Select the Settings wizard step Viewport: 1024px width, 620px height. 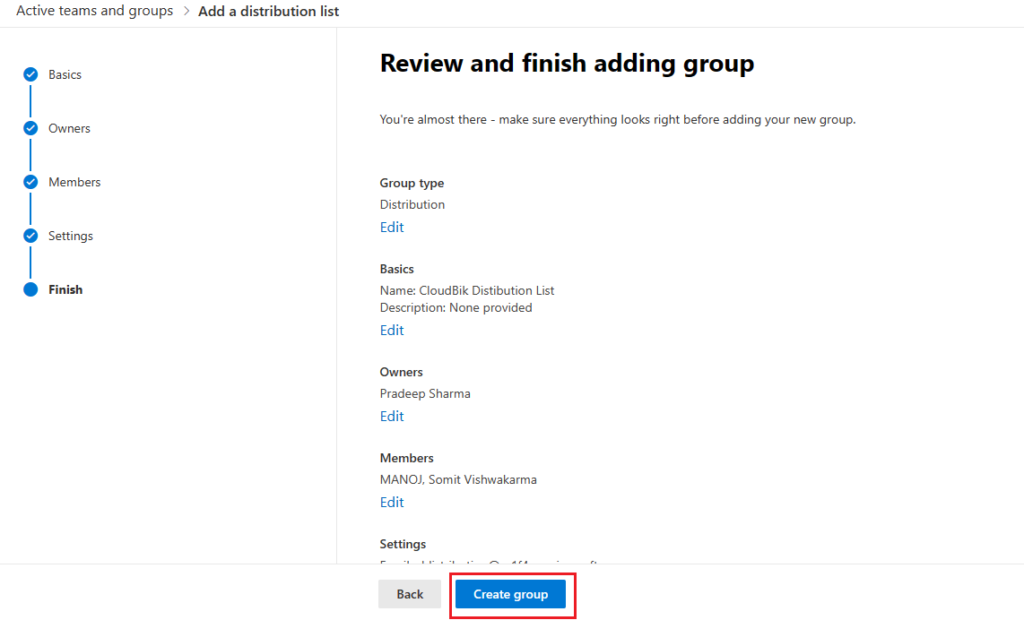tap(71, 236)
